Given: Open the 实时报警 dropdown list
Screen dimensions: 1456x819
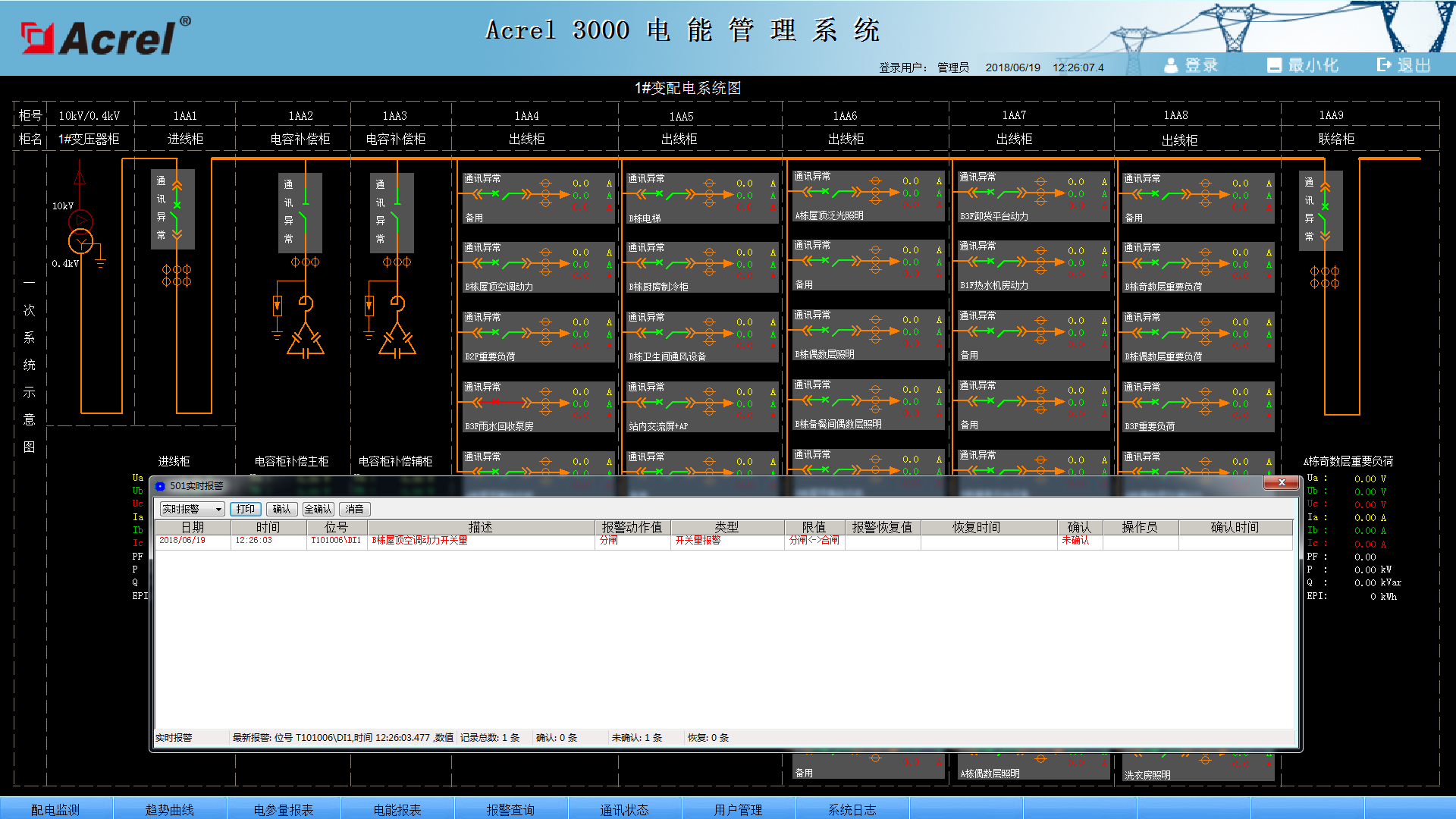Looking at the screenshot, I should (218, 510).
